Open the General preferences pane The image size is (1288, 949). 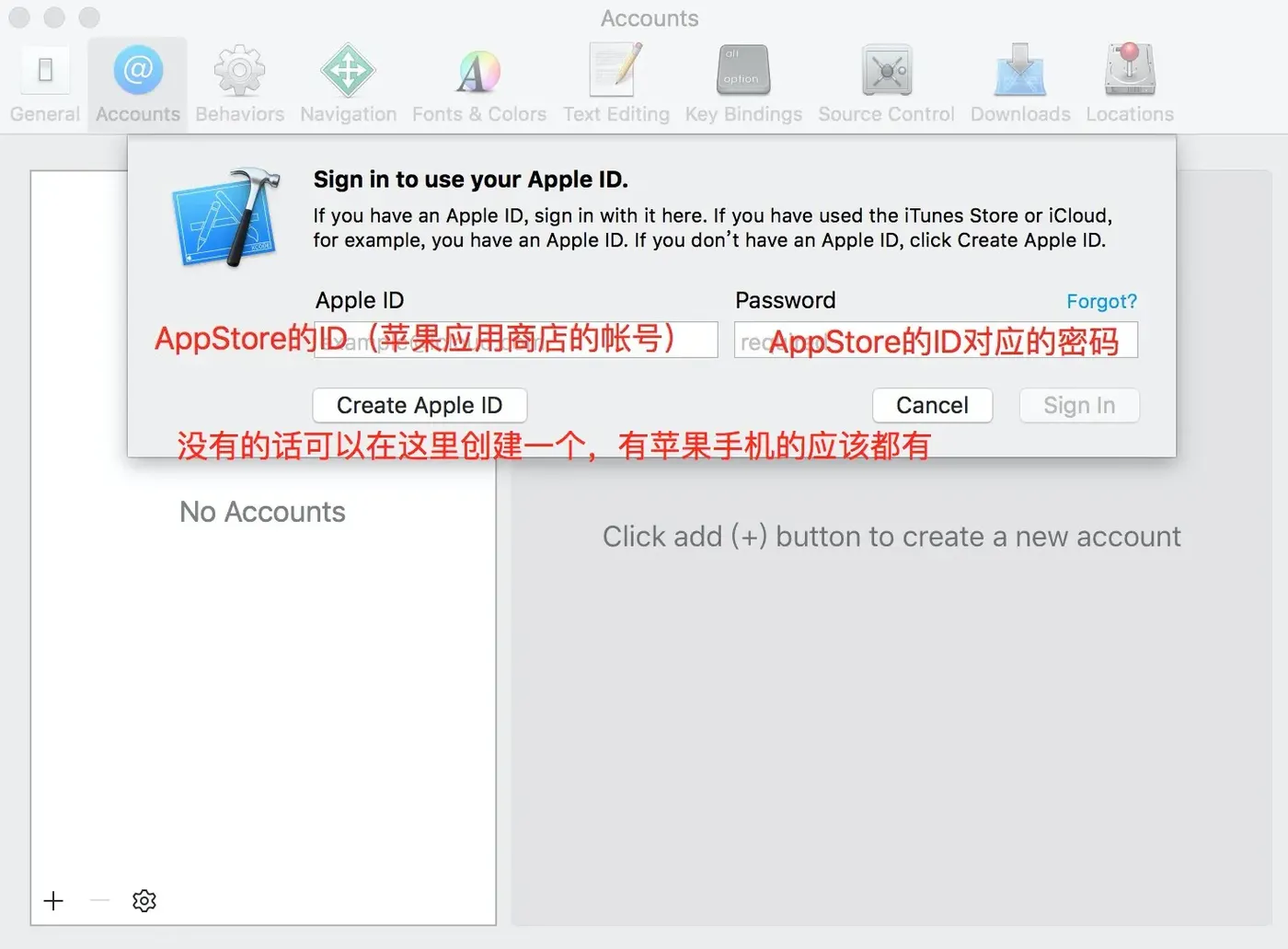[45, 85]
